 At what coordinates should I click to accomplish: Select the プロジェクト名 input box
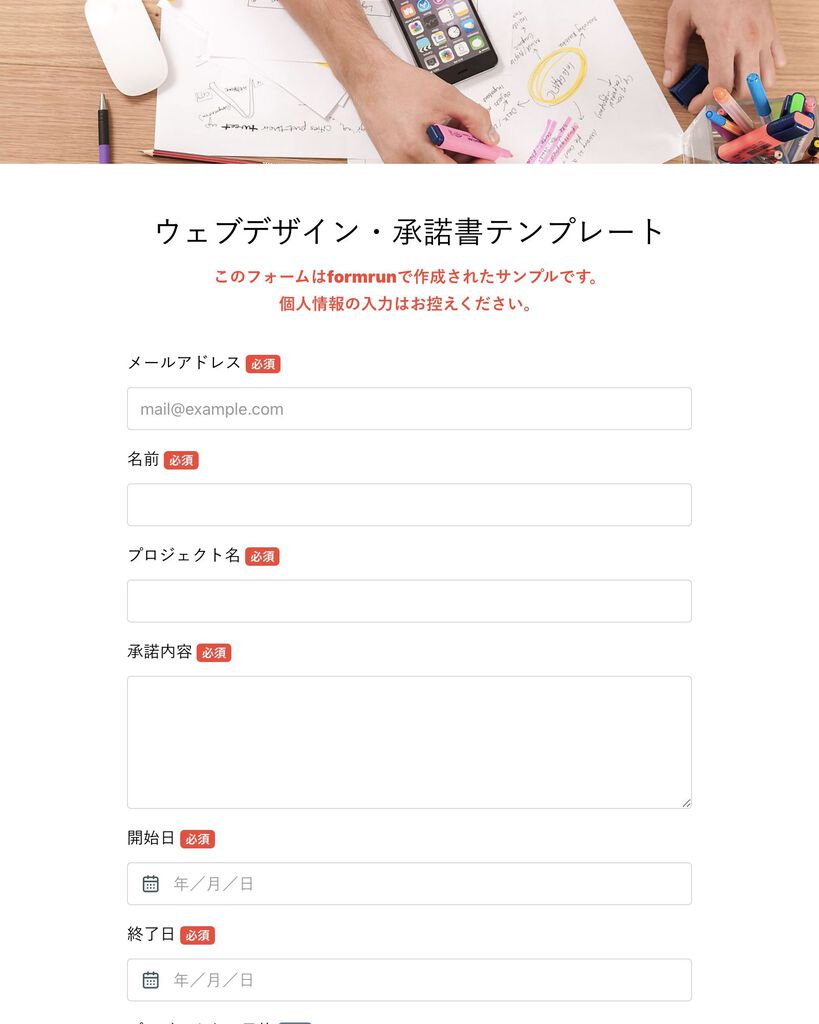click(x=409, y=601)
